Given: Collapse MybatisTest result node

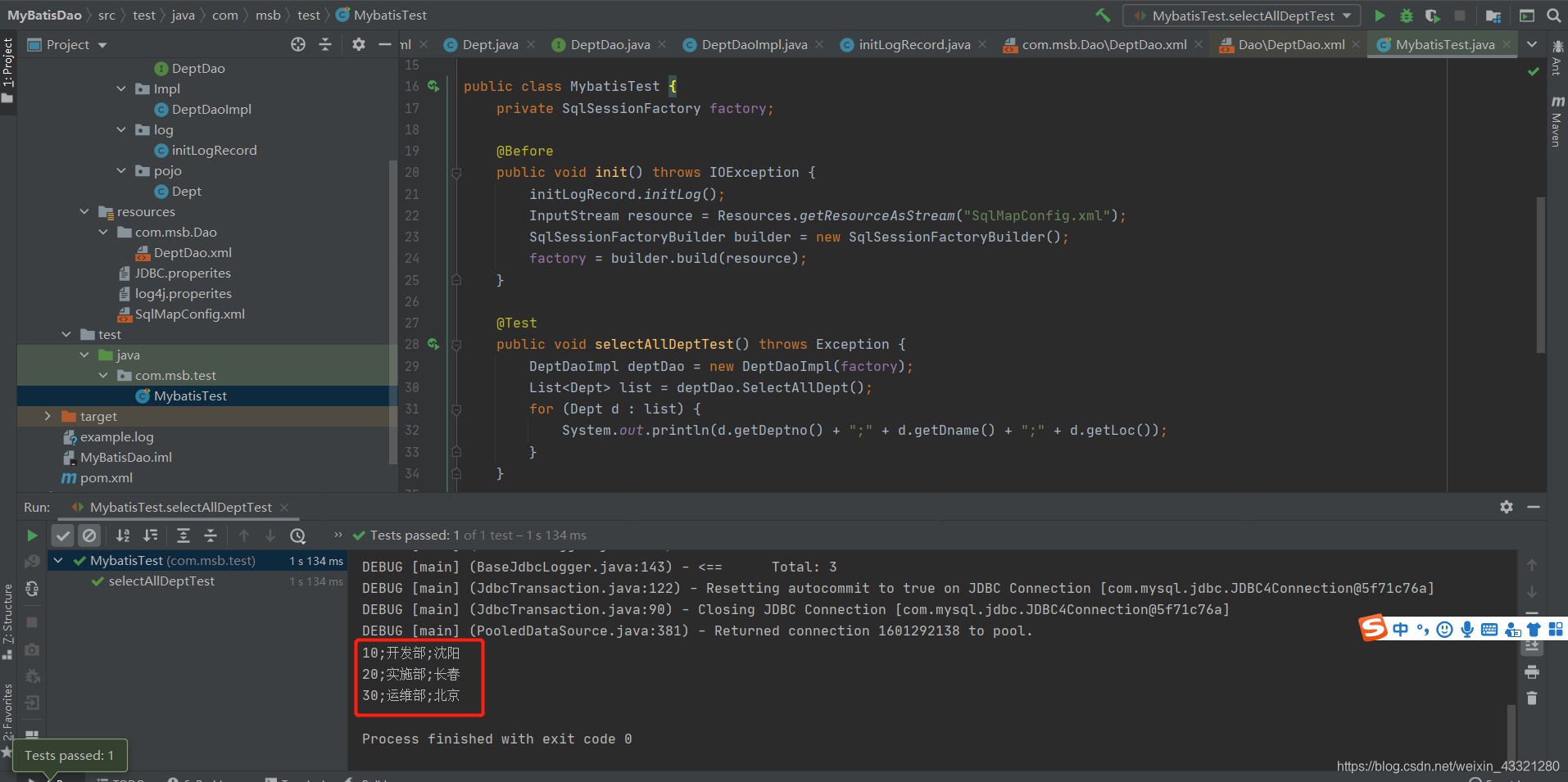Looking at the screenshot, I should [58, 560].
